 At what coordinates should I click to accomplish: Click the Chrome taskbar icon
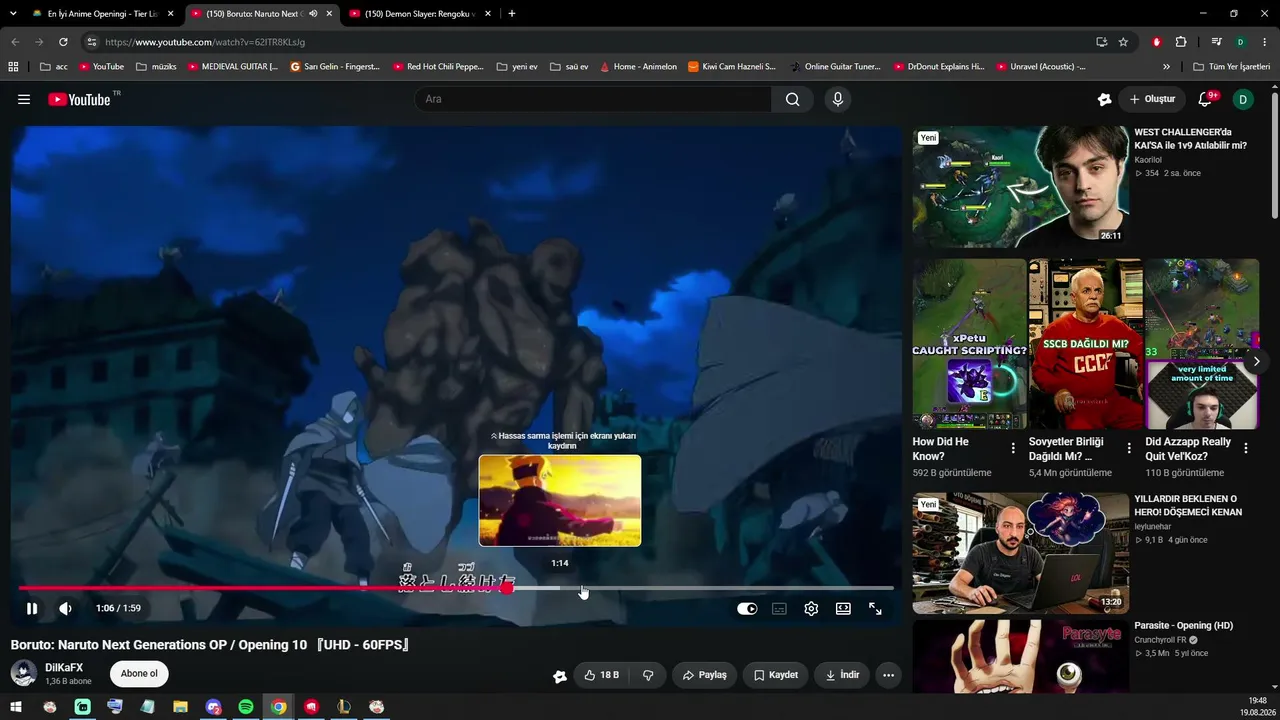[x=279, y=707]
